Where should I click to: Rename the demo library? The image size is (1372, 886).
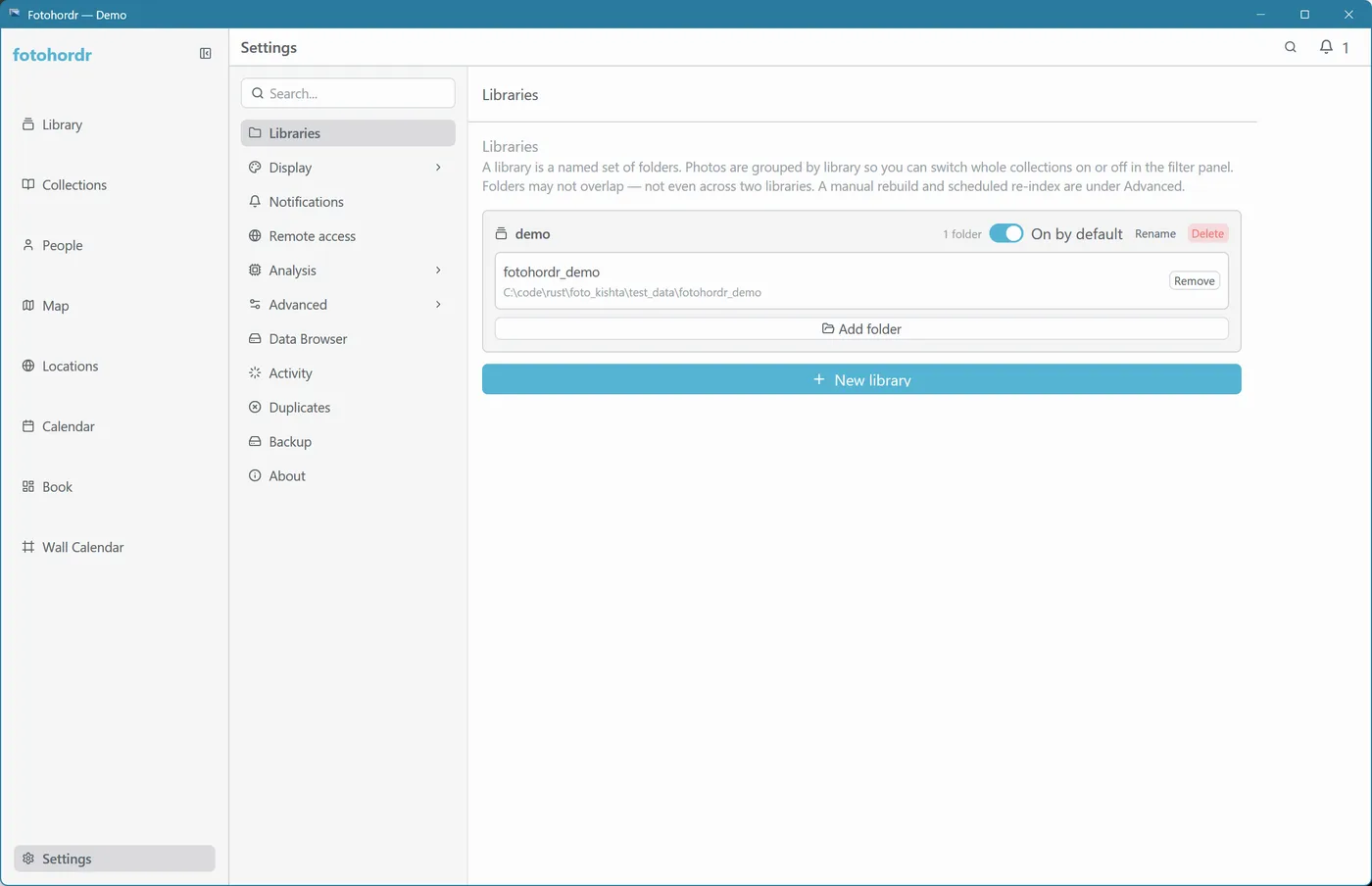point(1155,233)
